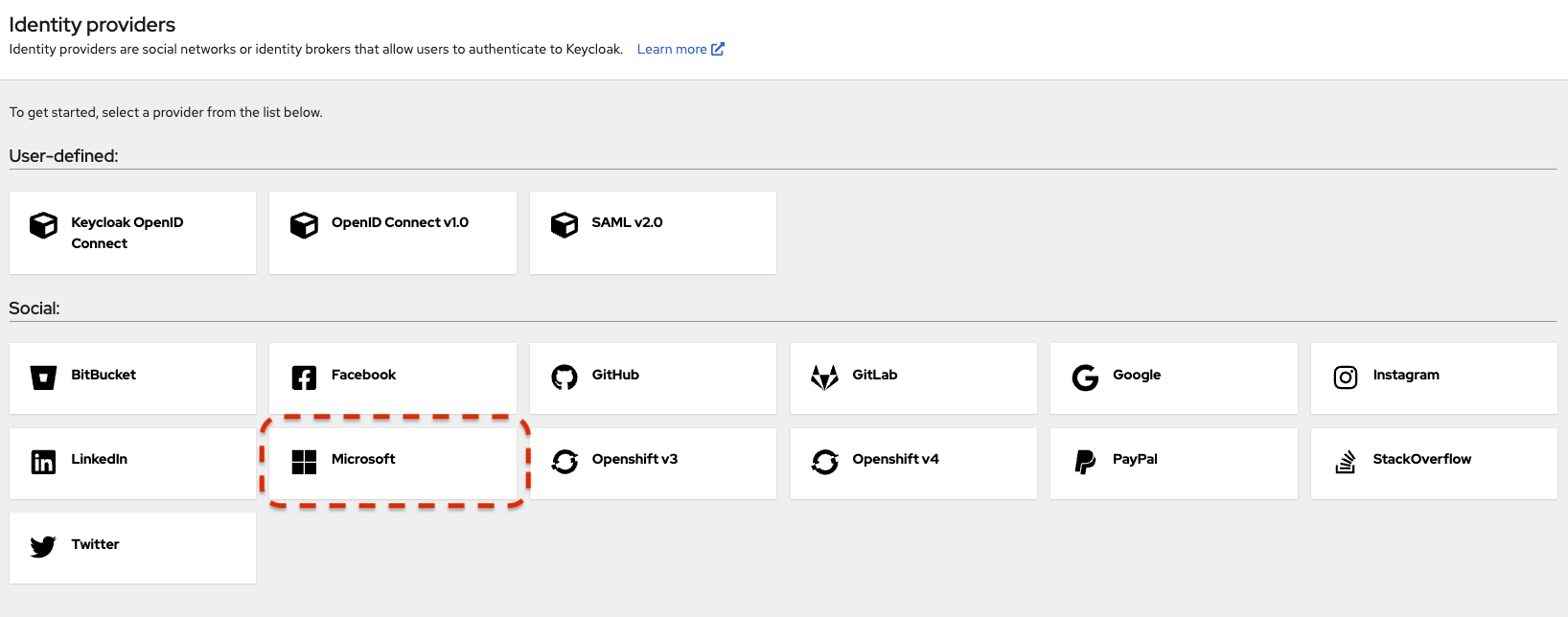This screenshot has width=1568, height=617.
Task: Click the Instagram camera icon
Action: point(1346,377)
